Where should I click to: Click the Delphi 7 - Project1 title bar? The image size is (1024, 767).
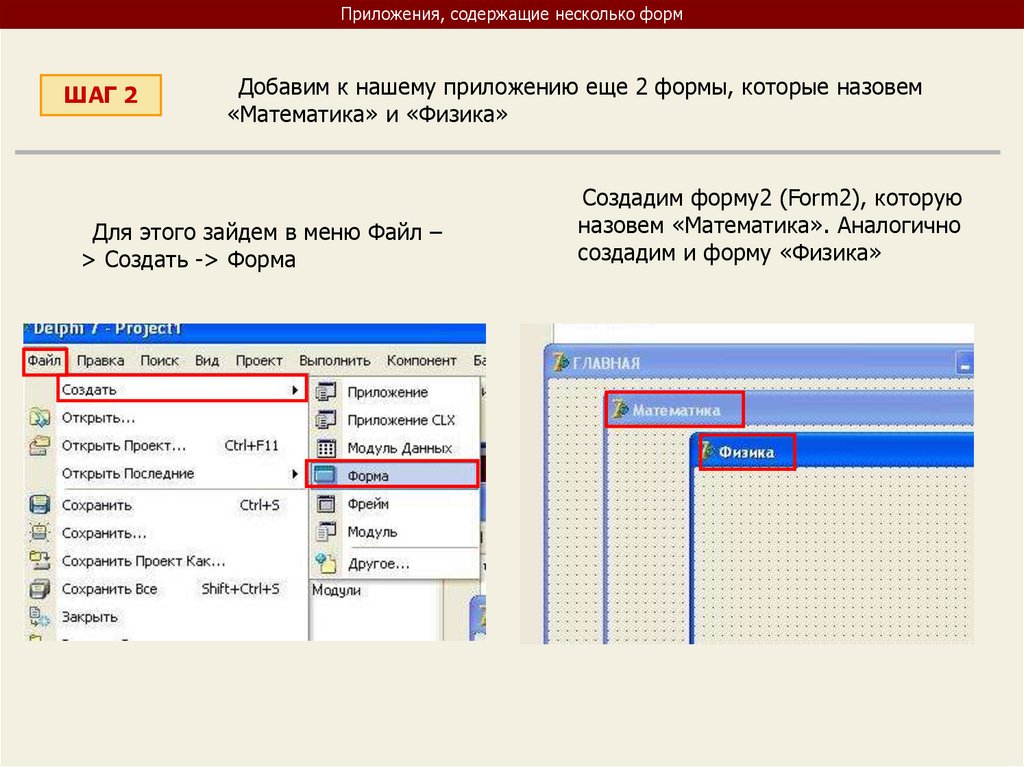pos(255,331)
